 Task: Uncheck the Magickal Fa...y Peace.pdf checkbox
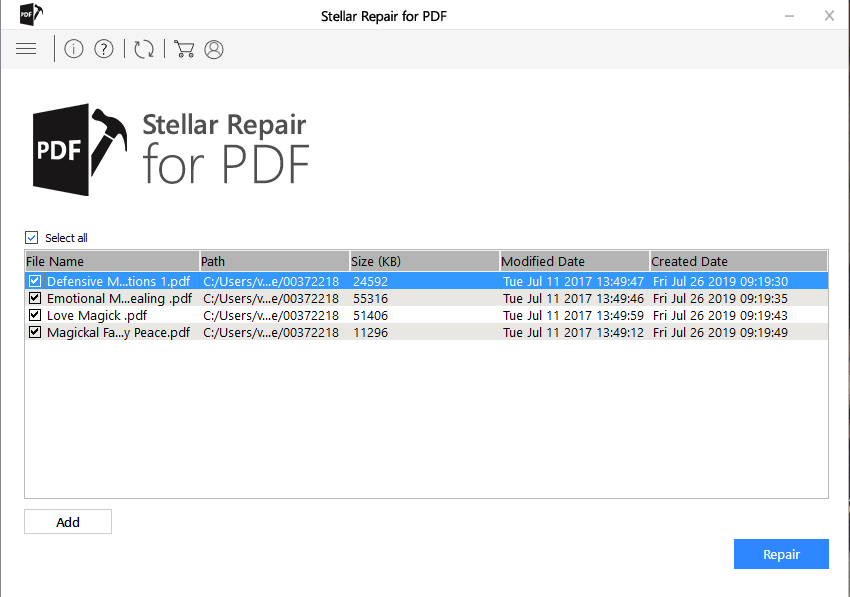pos(35,333)
